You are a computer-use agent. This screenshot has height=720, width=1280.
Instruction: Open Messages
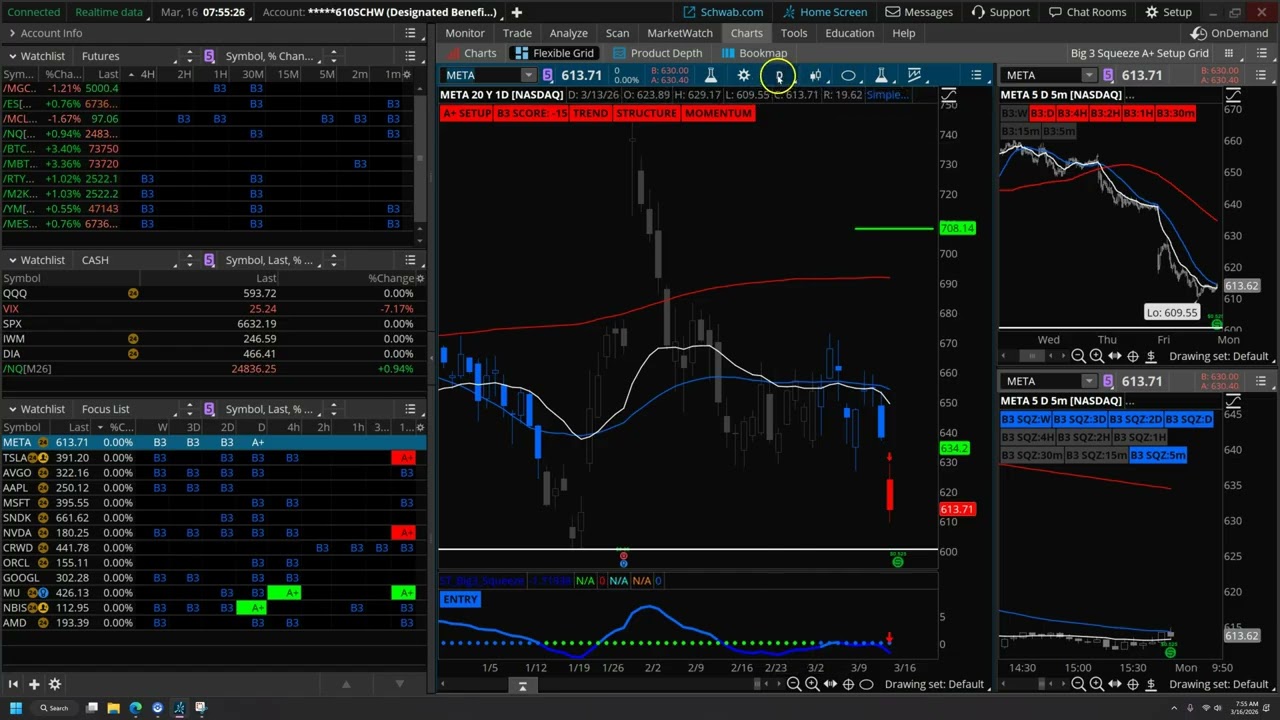(919, 12)
